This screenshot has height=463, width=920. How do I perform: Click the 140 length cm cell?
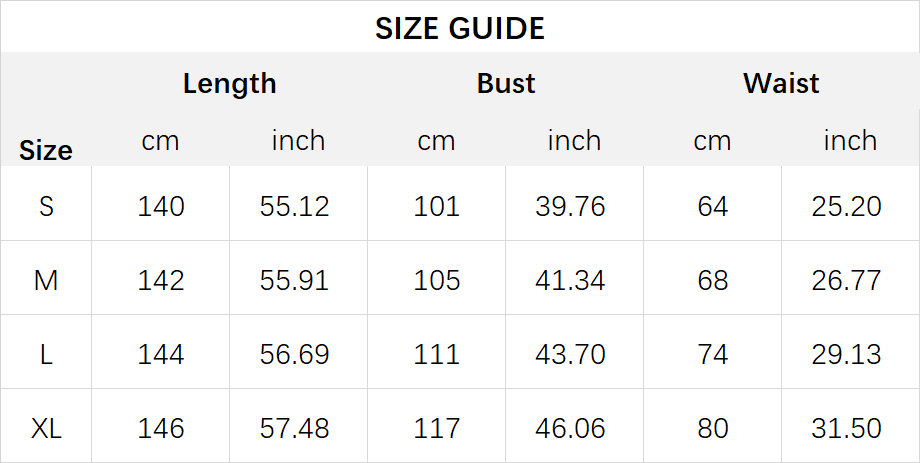pos(161,206)
